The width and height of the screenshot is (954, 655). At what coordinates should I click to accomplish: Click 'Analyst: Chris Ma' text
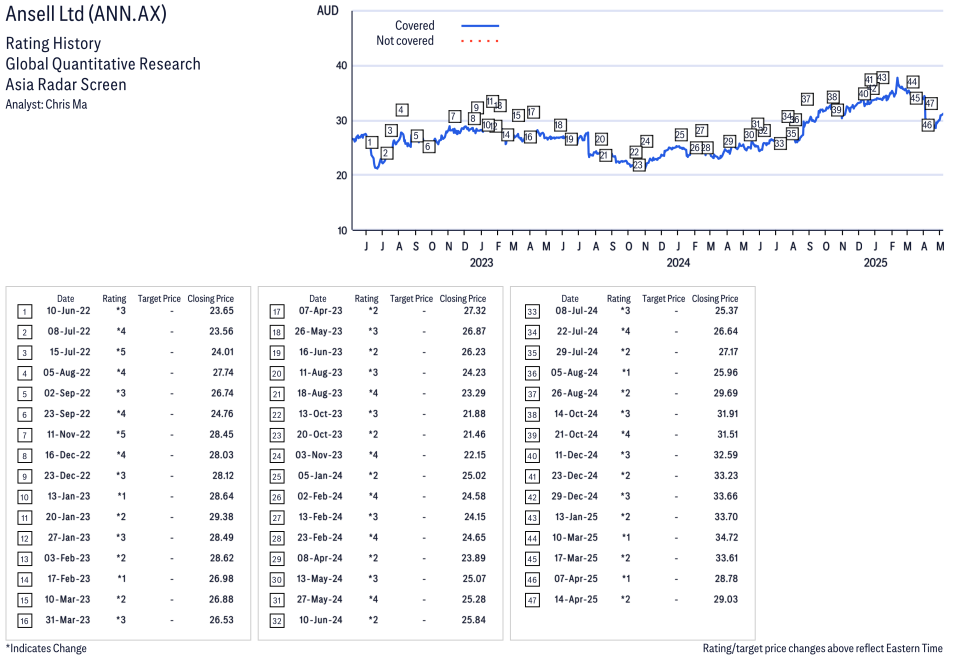(x=46, y=105)
